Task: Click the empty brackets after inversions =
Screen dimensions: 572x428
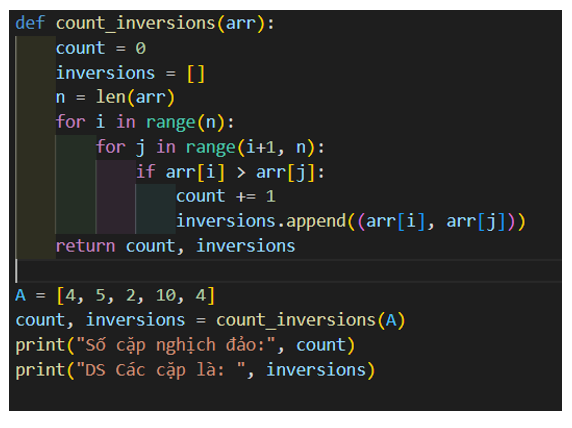Action: point(196,74)
